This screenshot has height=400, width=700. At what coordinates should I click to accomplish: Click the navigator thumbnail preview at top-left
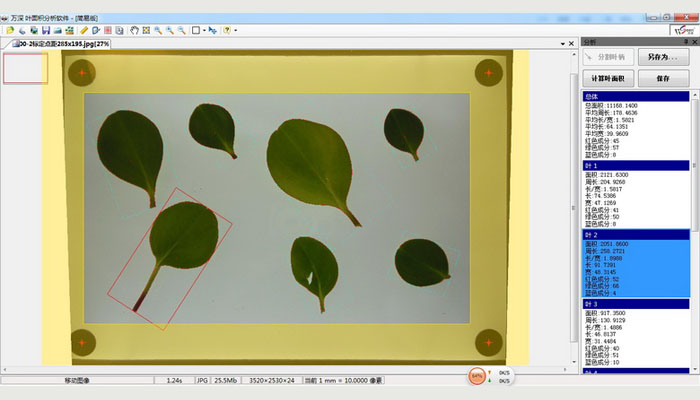(x=25, y=68)
